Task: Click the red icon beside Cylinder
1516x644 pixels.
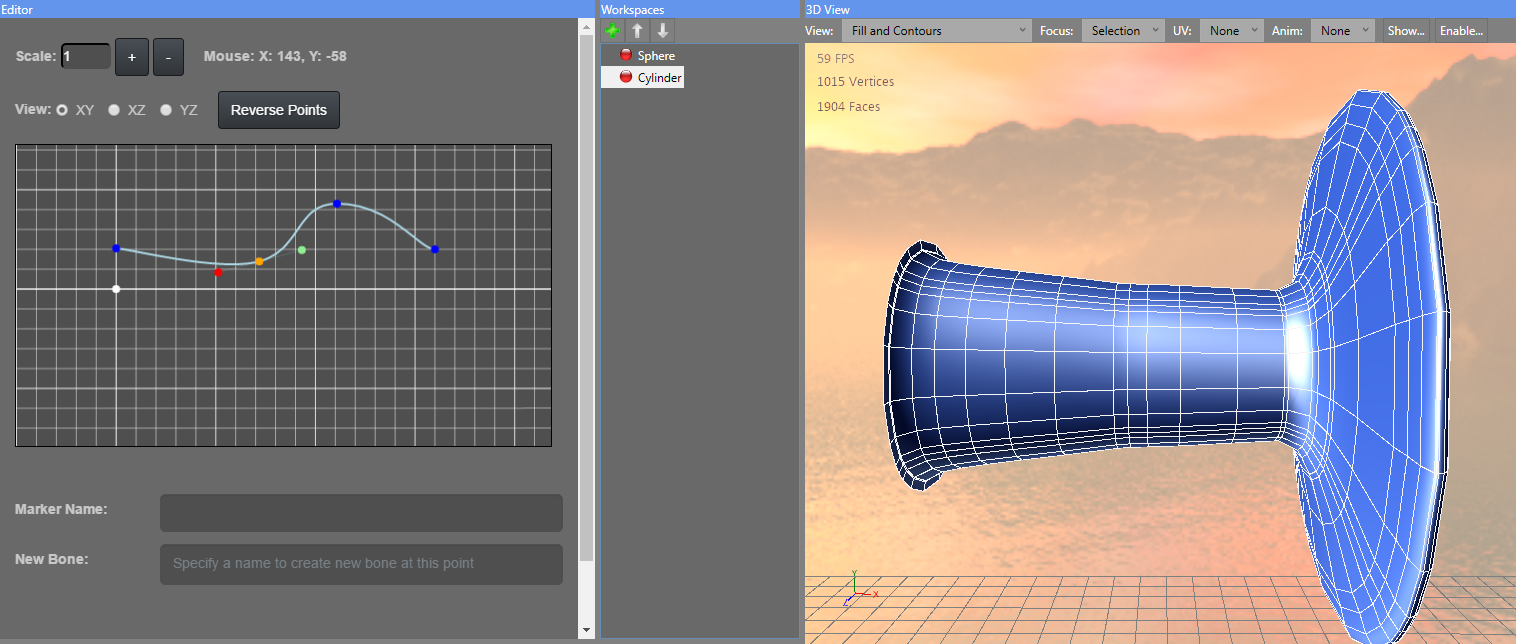Action: tap(626, 77)
